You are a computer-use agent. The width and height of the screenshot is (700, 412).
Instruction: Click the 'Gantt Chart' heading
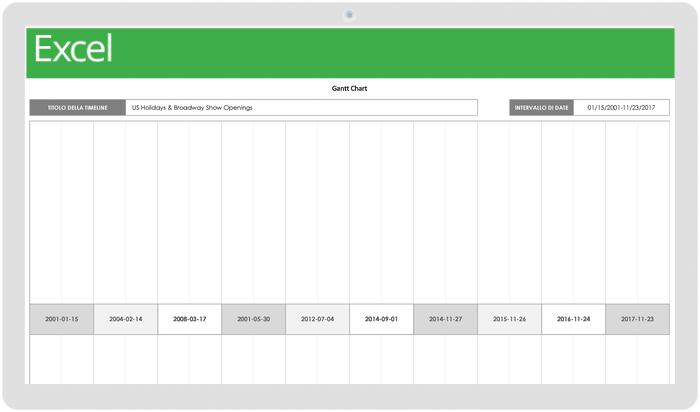[349, 88]
